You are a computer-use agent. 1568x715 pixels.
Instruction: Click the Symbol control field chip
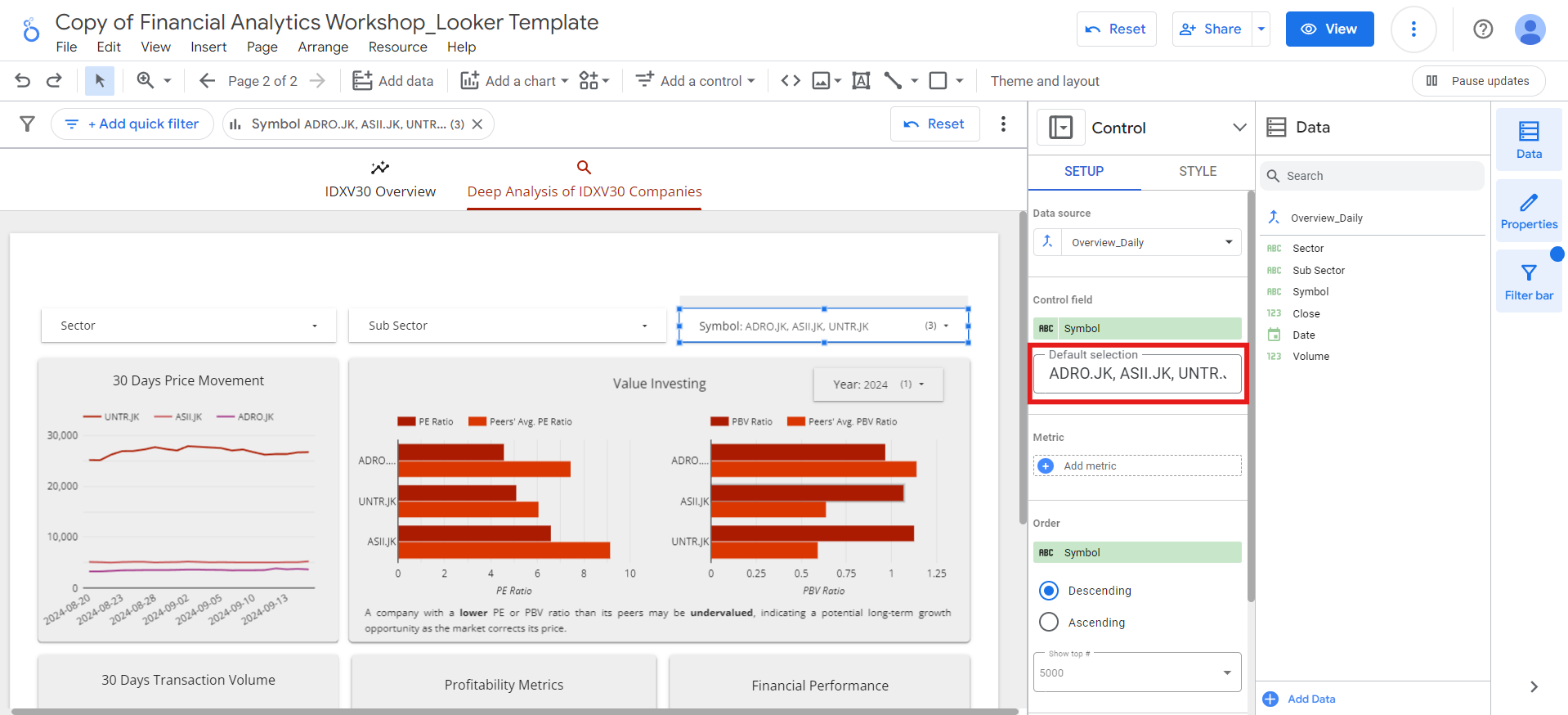[1137, 328]
